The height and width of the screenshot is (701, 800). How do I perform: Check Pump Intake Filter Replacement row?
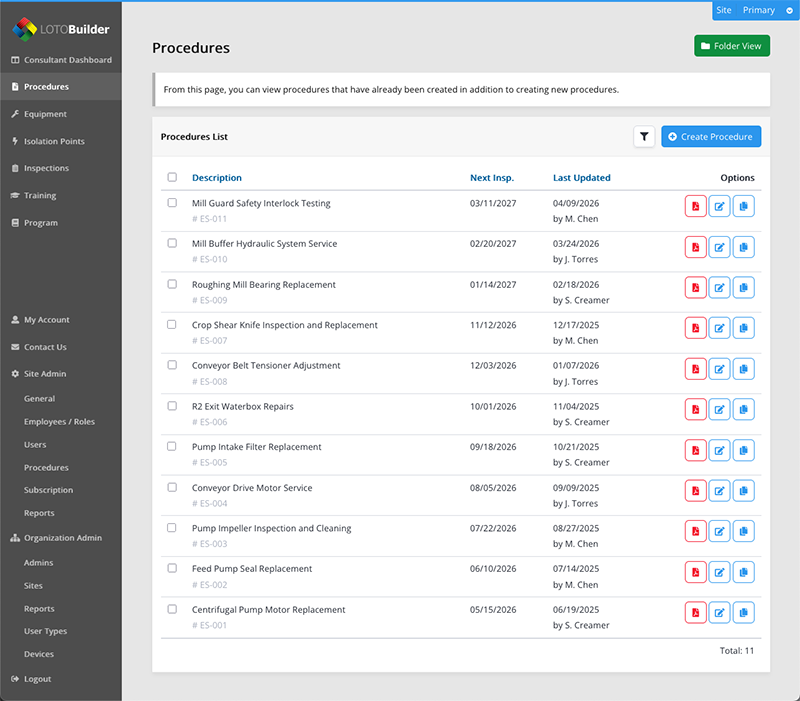pos(172,446)
